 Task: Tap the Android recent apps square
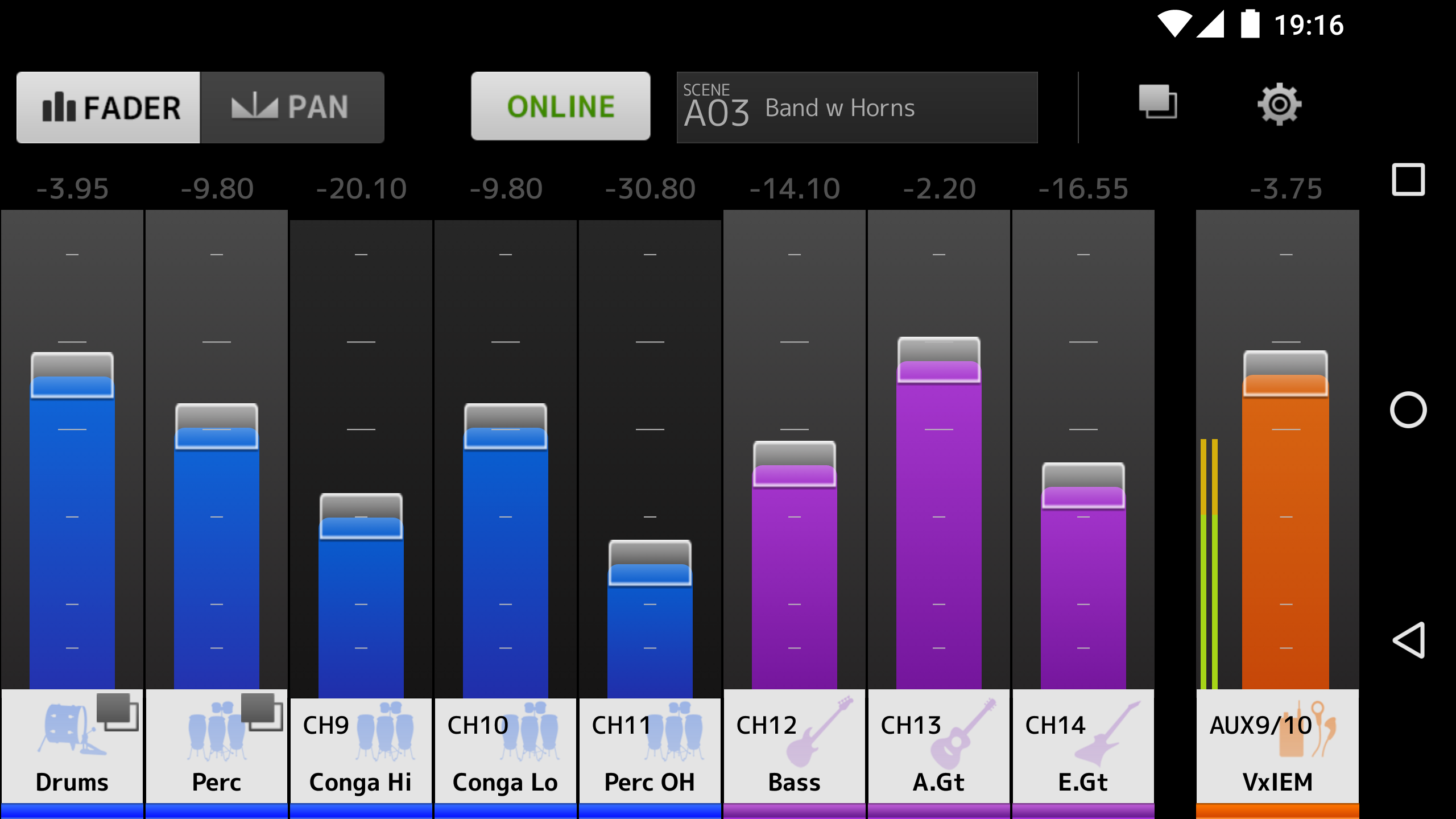pyautogui.click(x=1408, y=180)
